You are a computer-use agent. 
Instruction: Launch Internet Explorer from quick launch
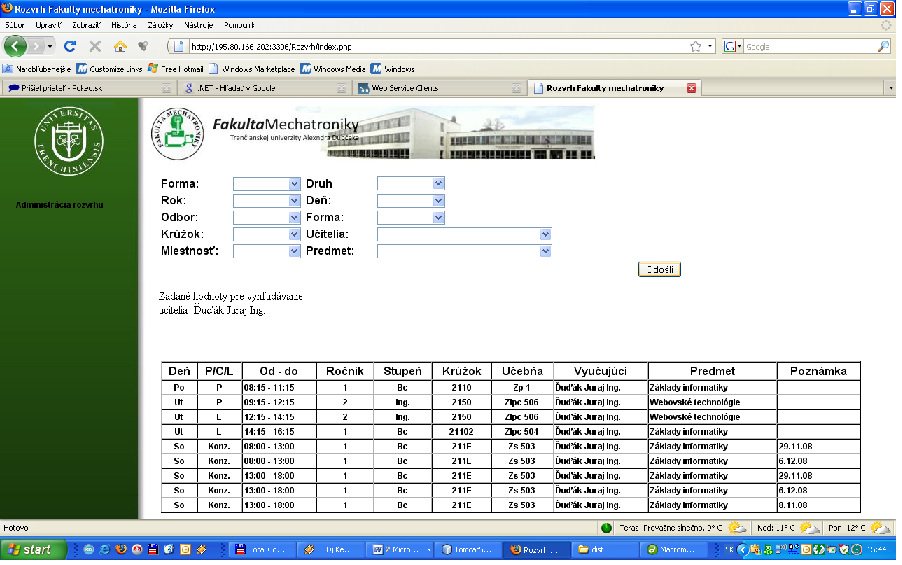pyautogui.click(x=105, y=549)
